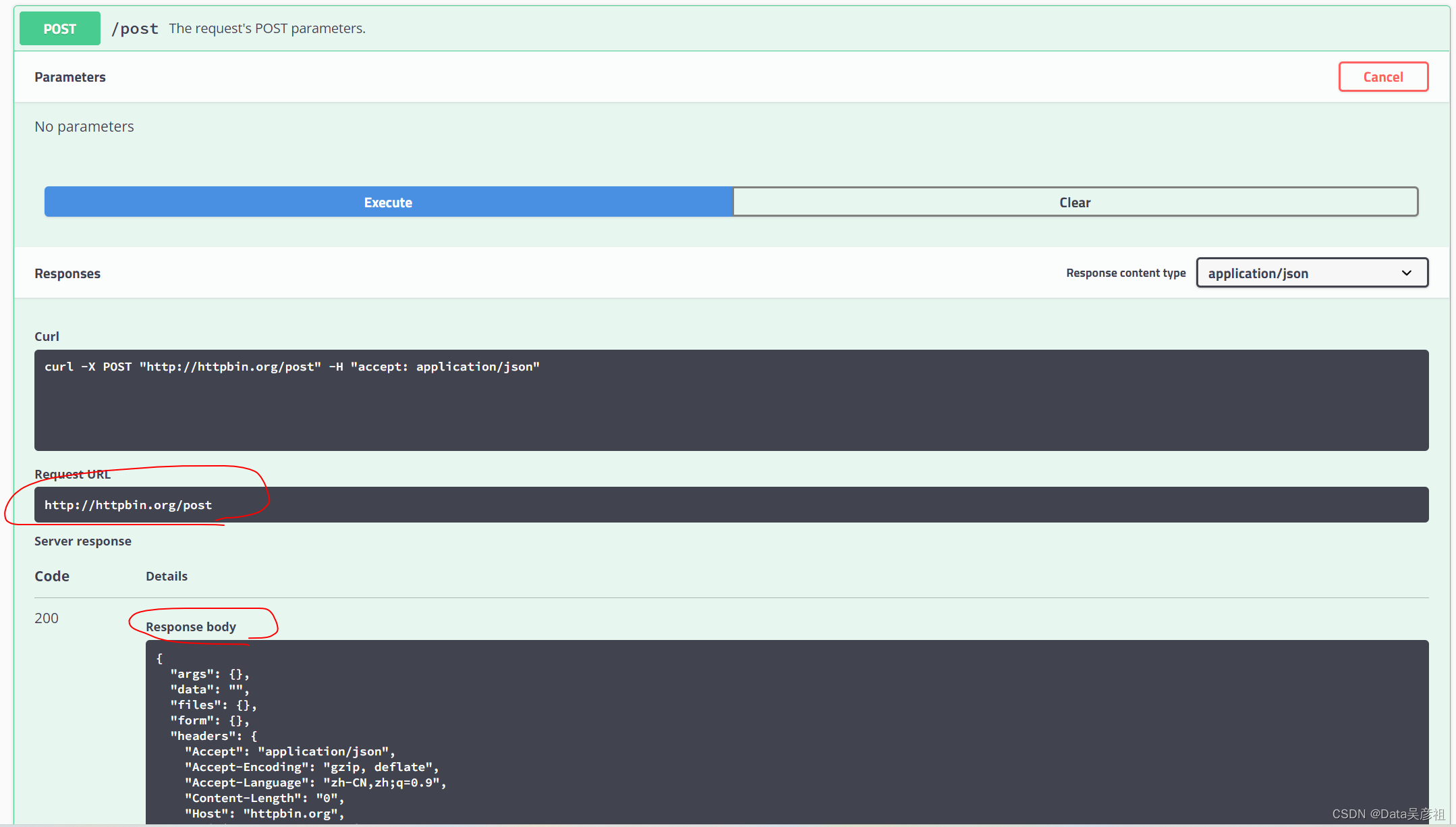Screen dimensions: 1456x827
Task: Click the Request URL http://httpbin.org/post
Action: click(128, 505)
